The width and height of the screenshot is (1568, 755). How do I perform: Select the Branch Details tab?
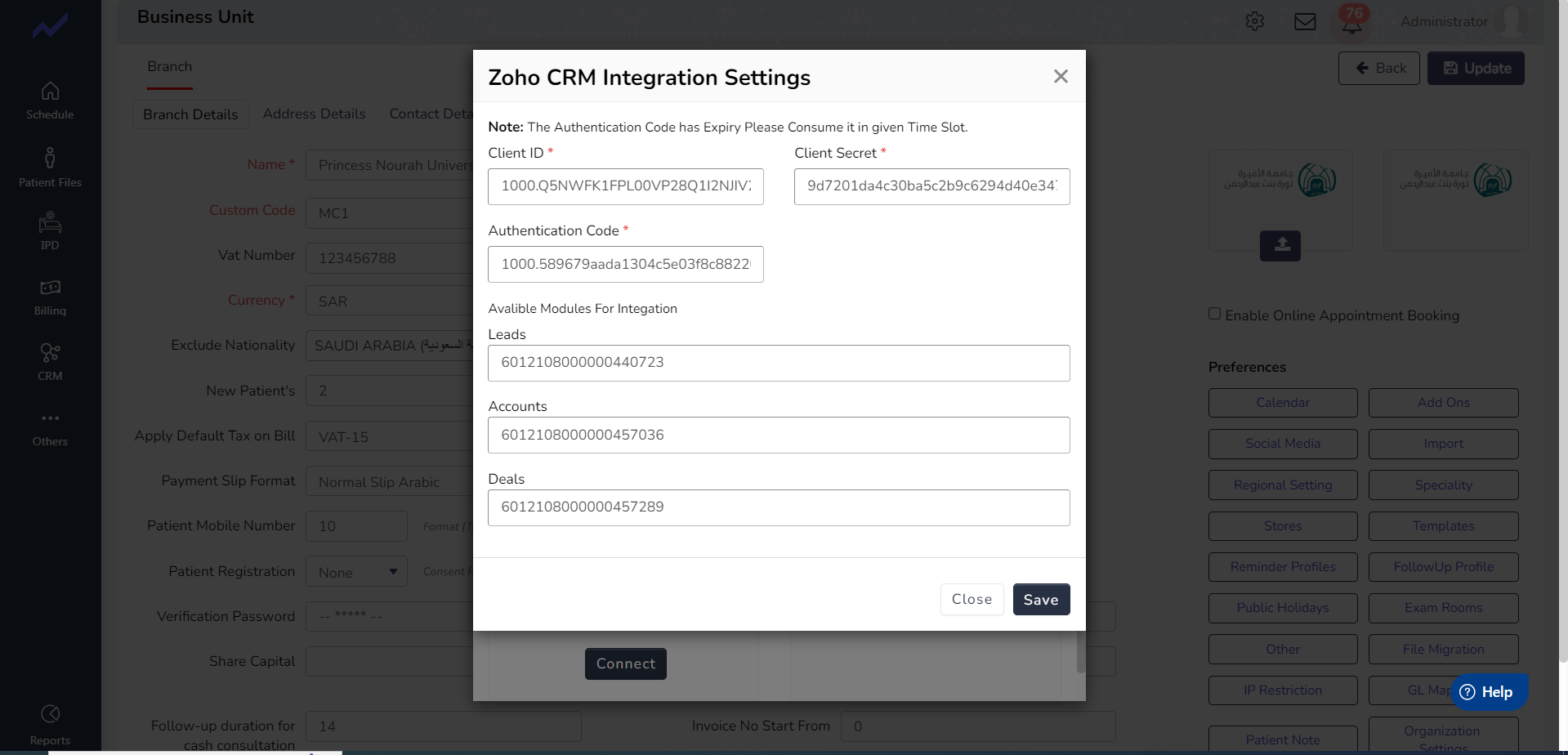coord(190,114)
